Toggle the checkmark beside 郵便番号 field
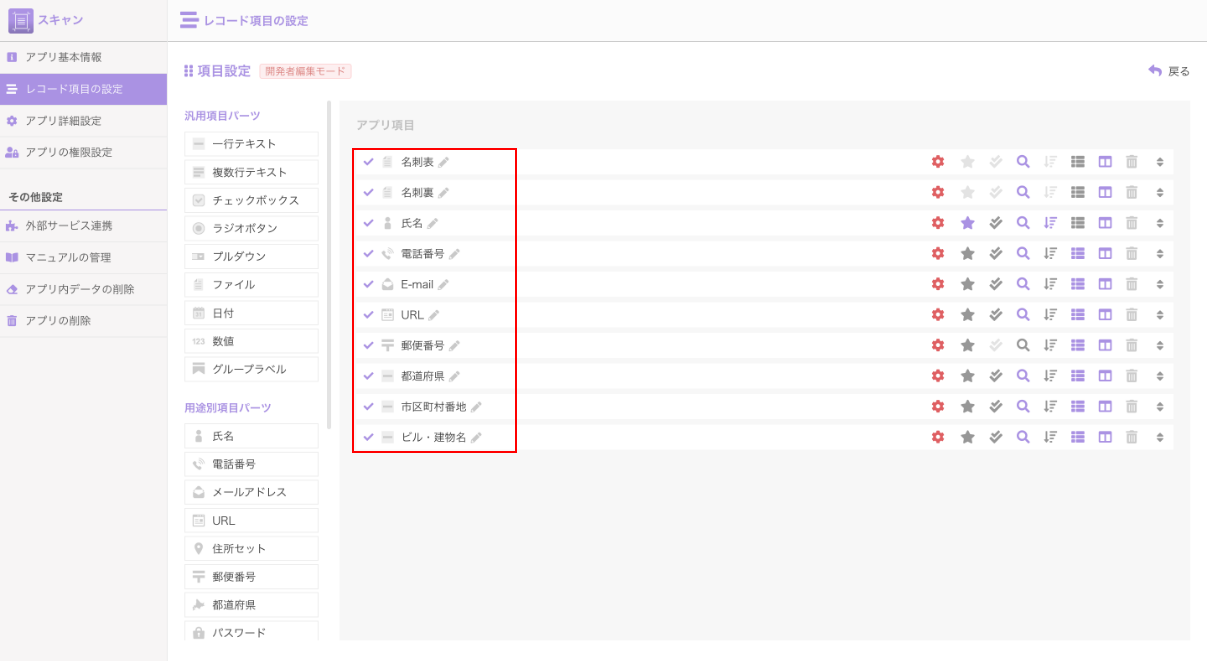Viewport: 1207px width, 661px height. coord(368,345)
